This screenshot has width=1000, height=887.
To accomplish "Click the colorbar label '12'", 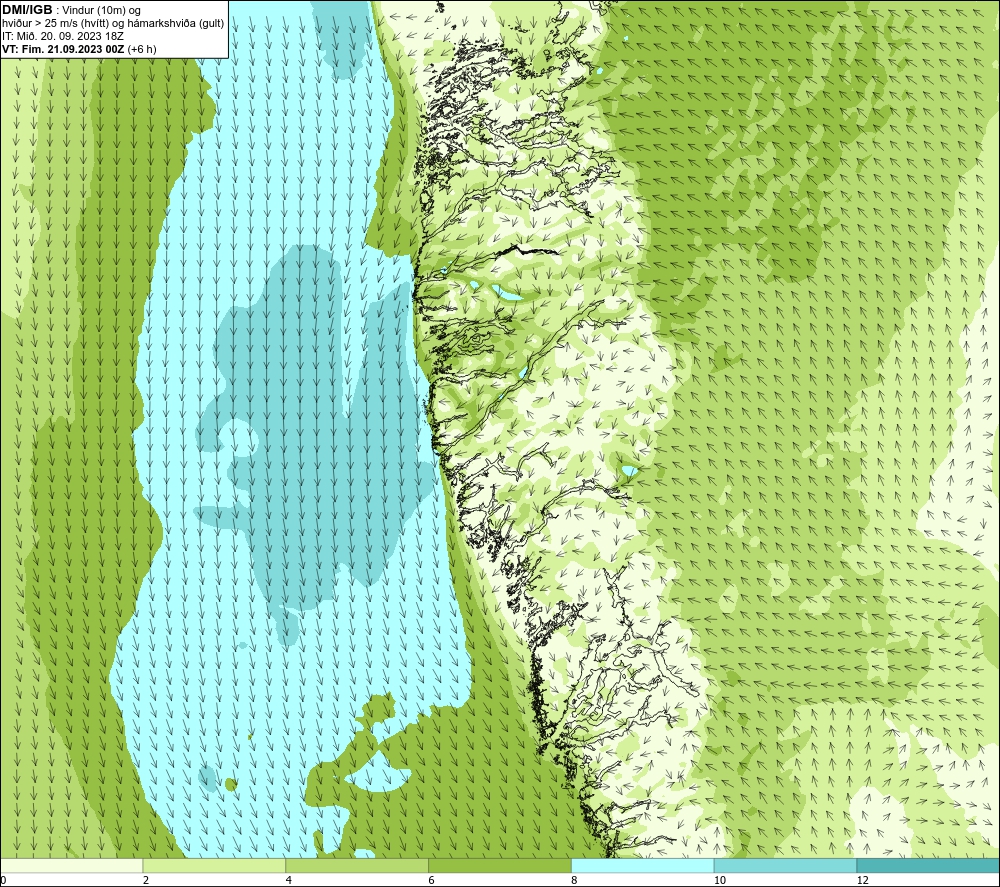I will pos(863,880).
